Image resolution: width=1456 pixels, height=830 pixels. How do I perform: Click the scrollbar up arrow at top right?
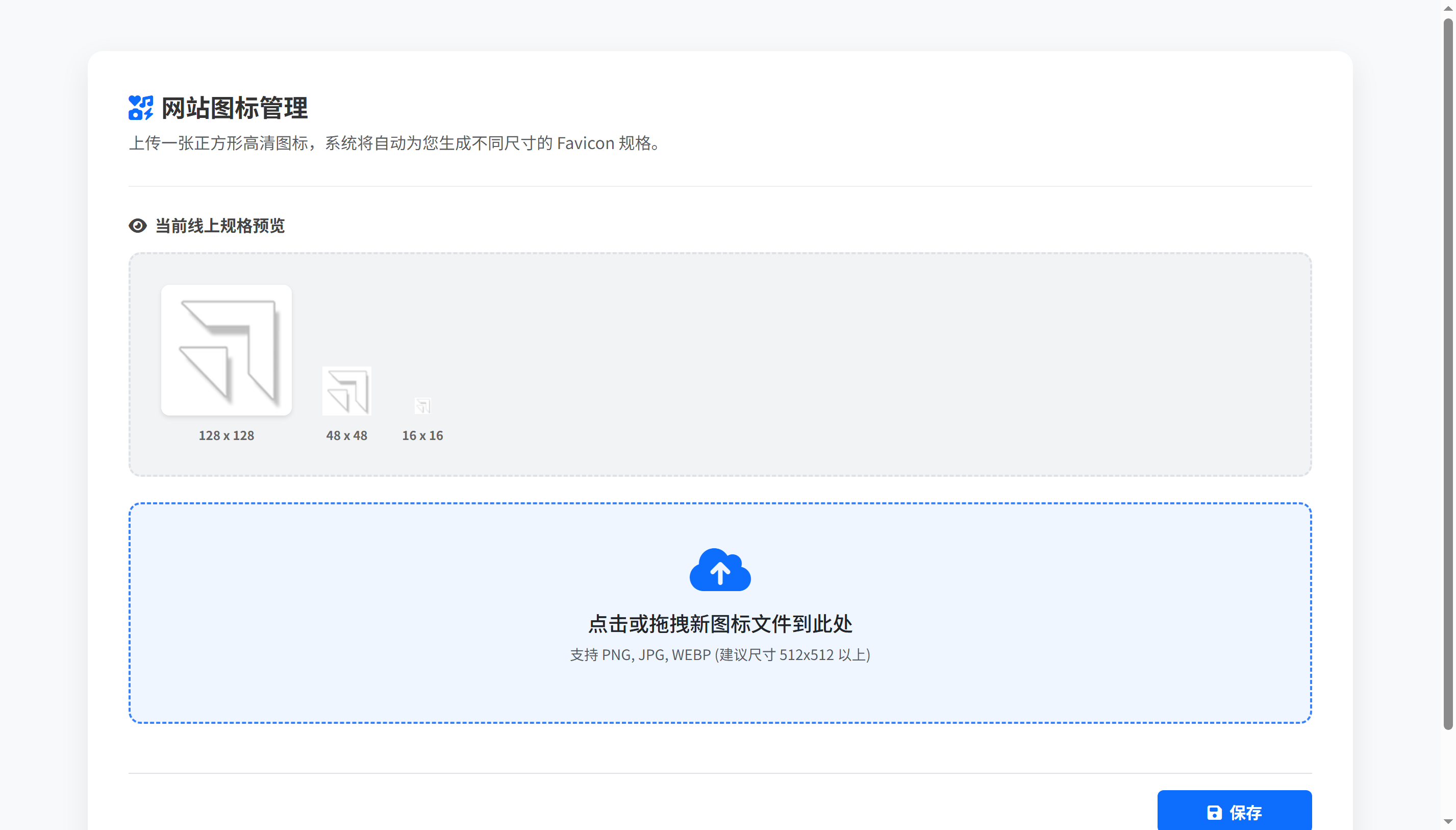point(1448,8)
